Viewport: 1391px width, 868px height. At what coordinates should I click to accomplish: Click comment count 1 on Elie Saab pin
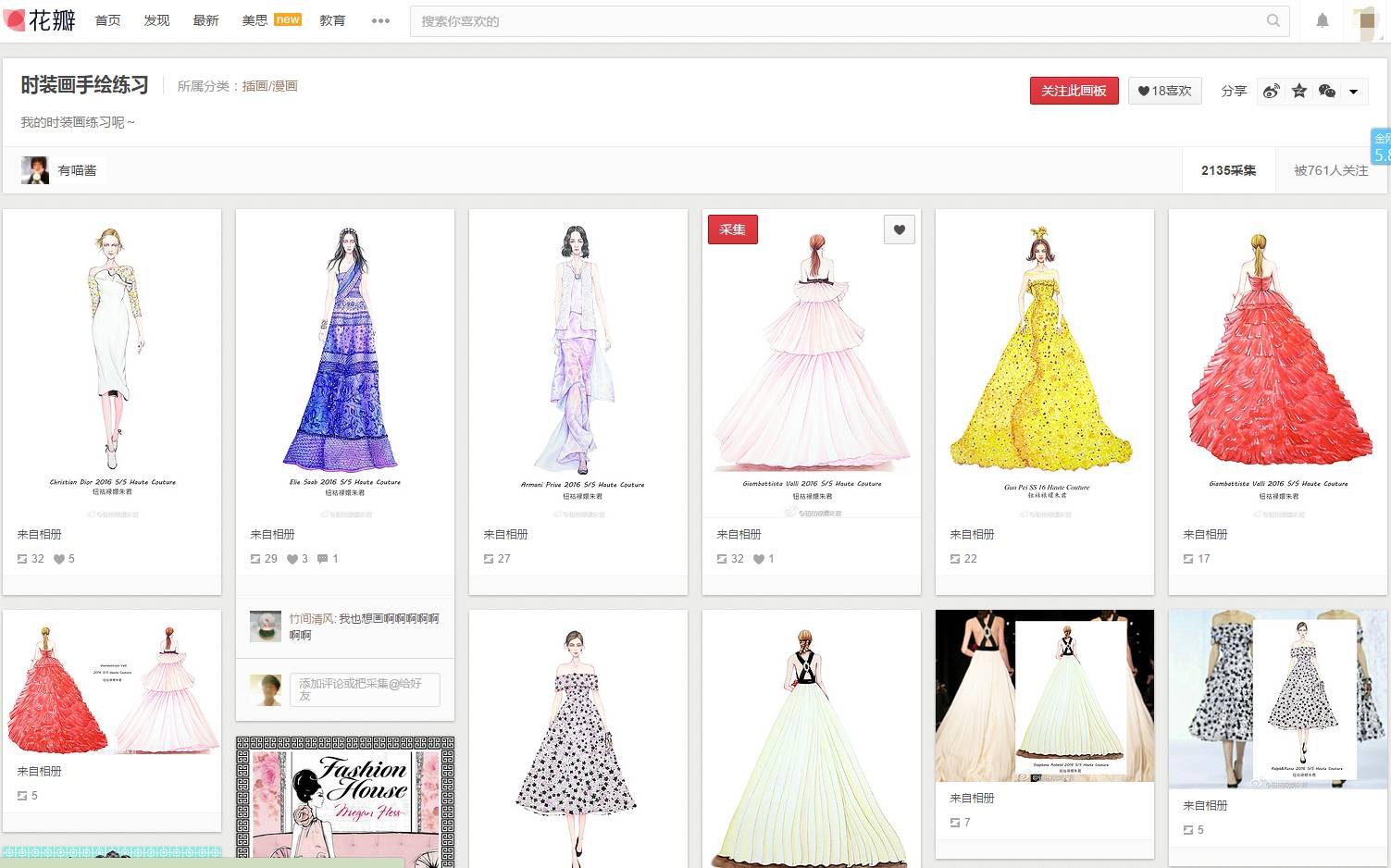[328, 559]
